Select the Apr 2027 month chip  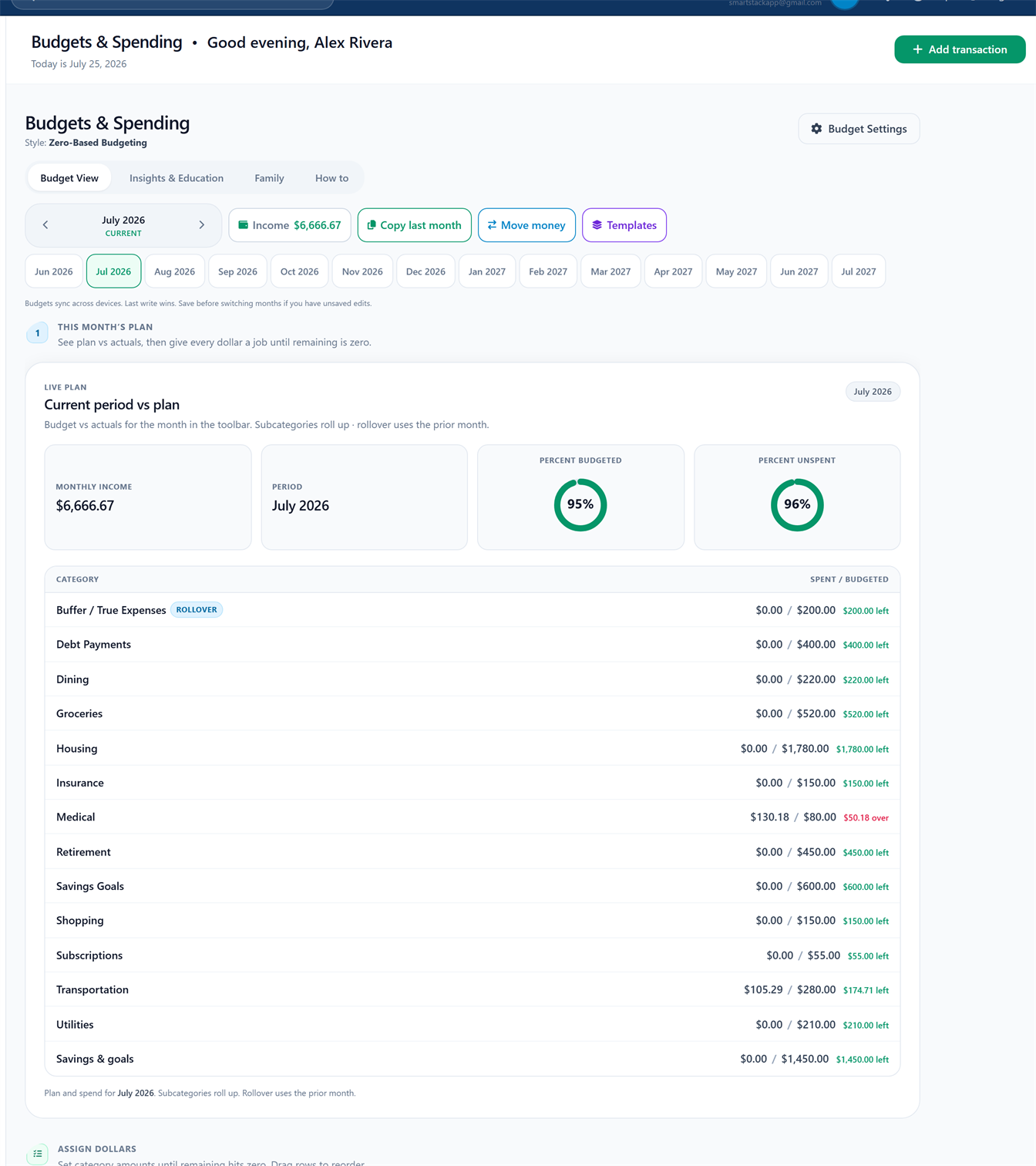click(x=673, y=271)
